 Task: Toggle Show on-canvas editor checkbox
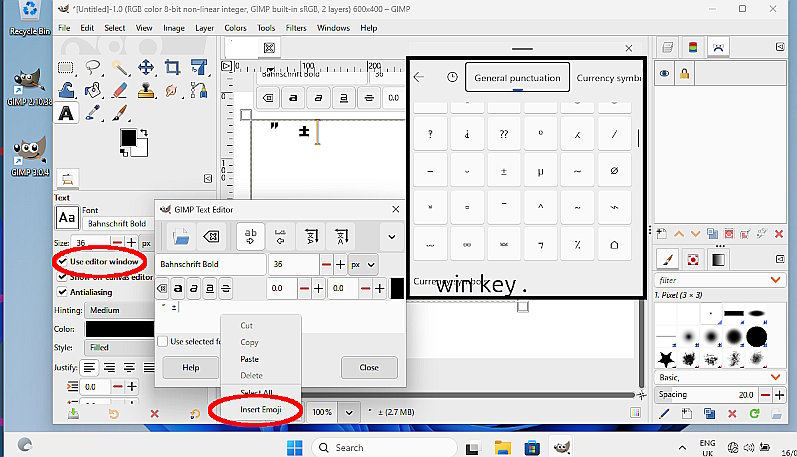62,277
